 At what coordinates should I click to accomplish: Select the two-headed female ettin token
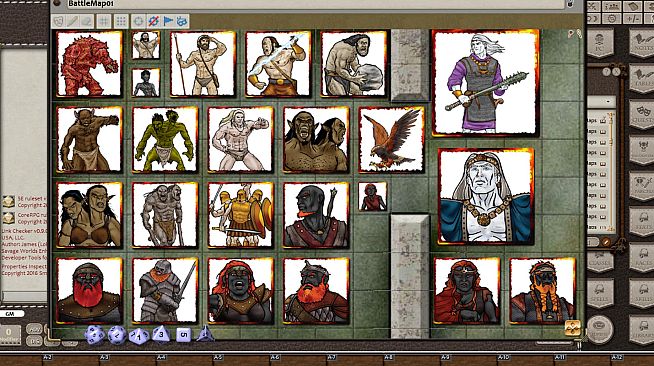pos(89,215)
